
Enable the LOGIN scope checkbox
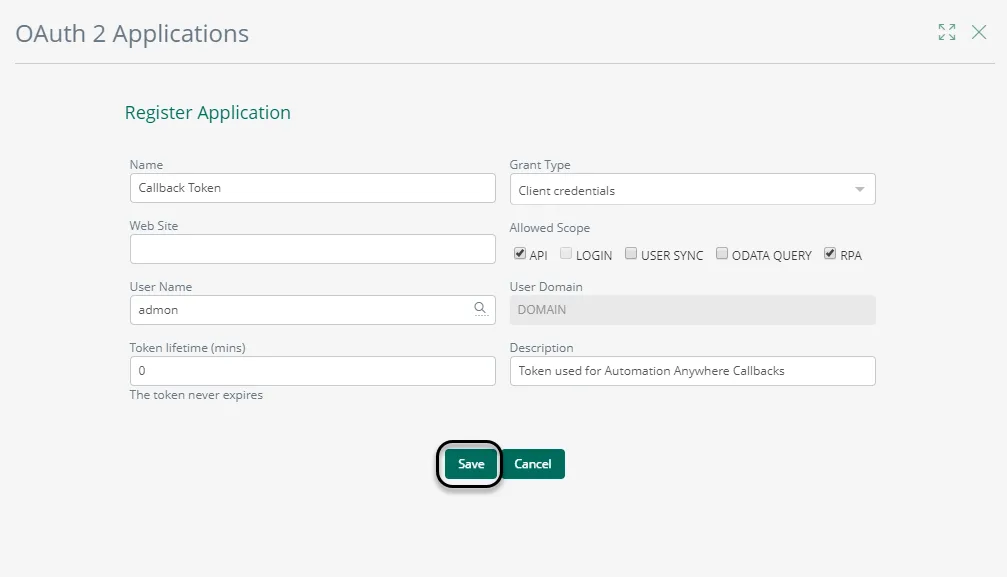(x=566, y=254)
